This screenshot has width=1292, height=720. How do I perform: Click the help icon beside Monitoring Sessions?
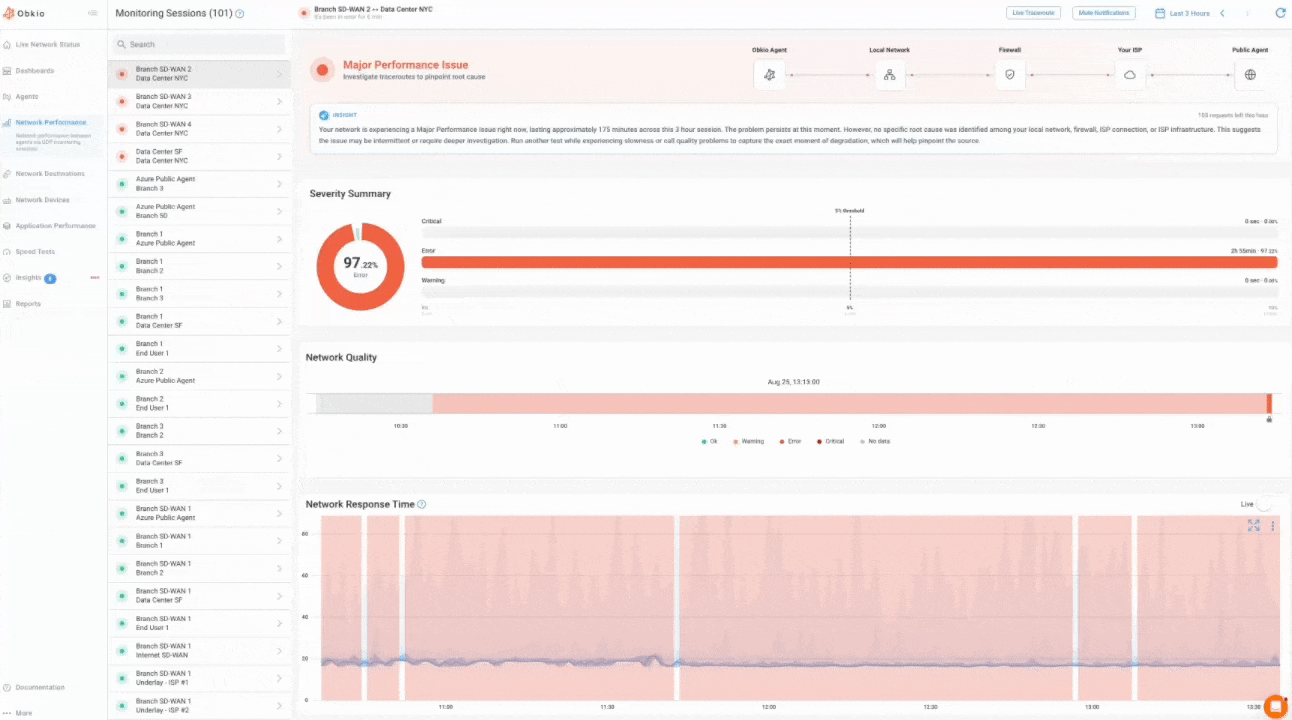click(239, 14)
